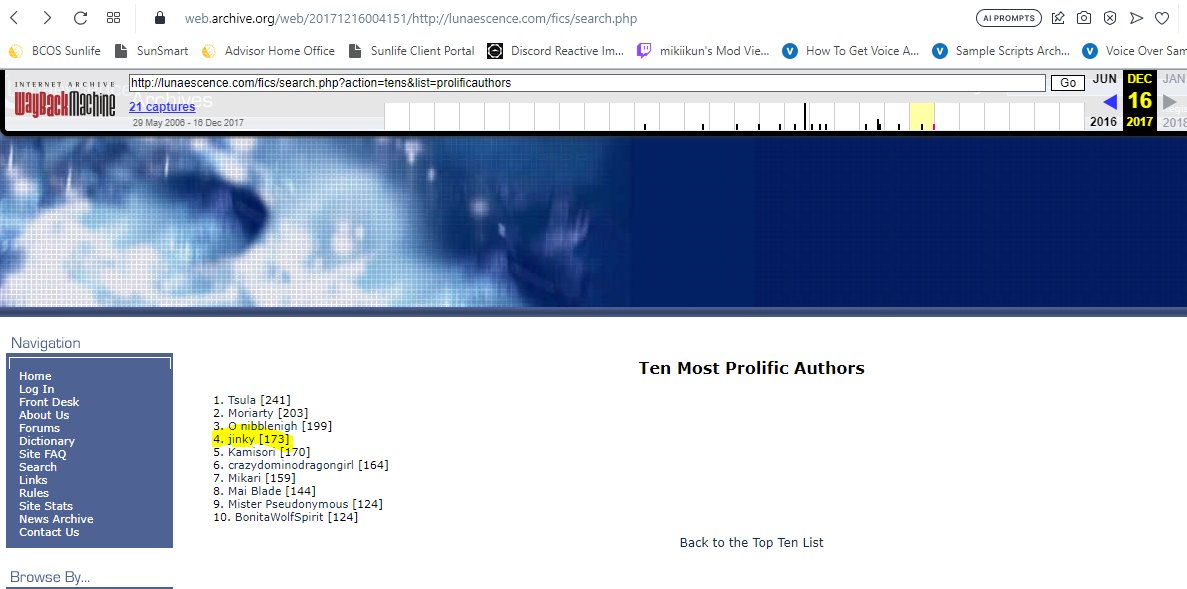The width and height of the screenshot is (1187, 589).
Task: Open author Tsula [241]
Action: [x=259, y=400]
